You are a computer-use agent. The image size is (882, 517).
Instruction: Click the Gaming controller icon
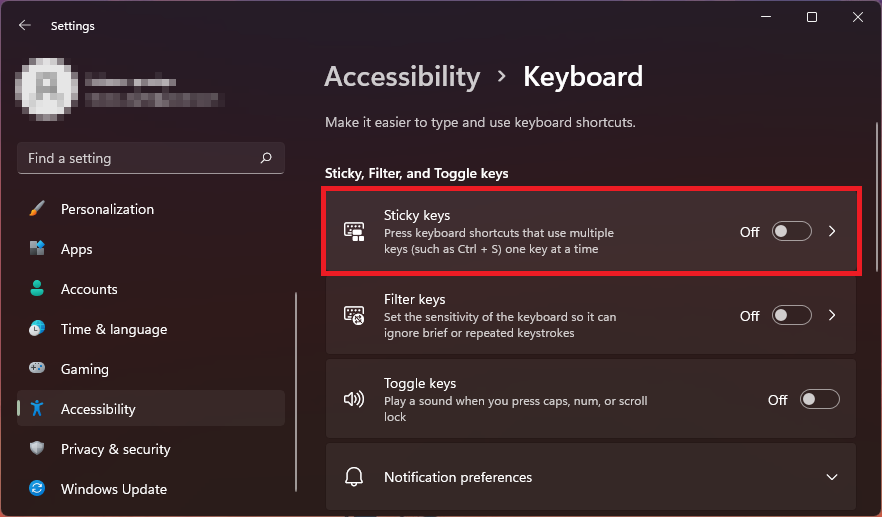tap(37, 368)
